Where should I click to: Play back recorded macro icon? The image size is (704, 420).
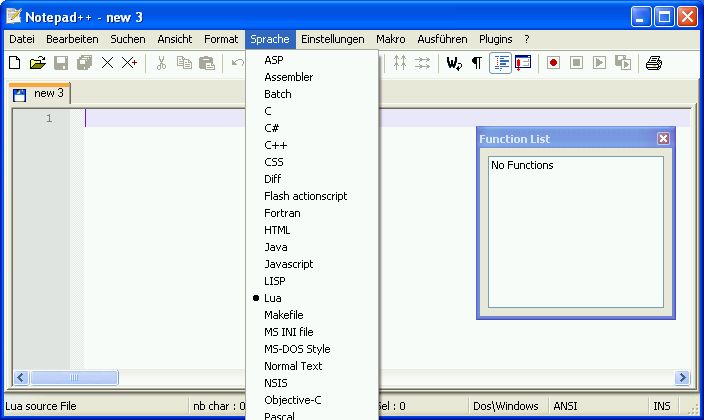(x=599, y=63)
